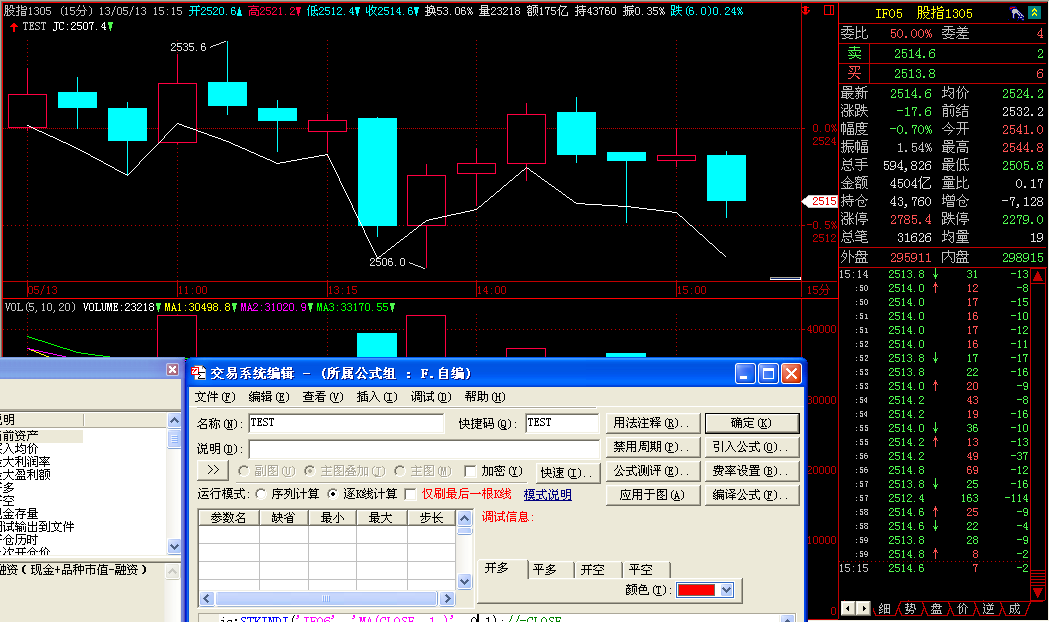Image resolution: width=1050 pixels, height=622 pixels.
Task: Click the 说明 description input field
Action: click(x=422, y=448)
